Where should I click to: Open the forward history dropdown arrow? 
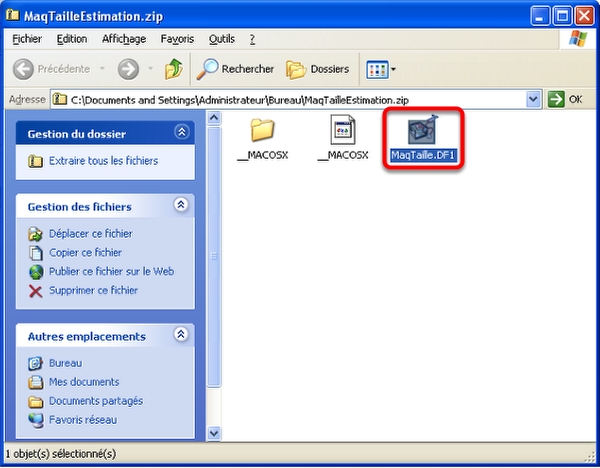tap(150, 69)
